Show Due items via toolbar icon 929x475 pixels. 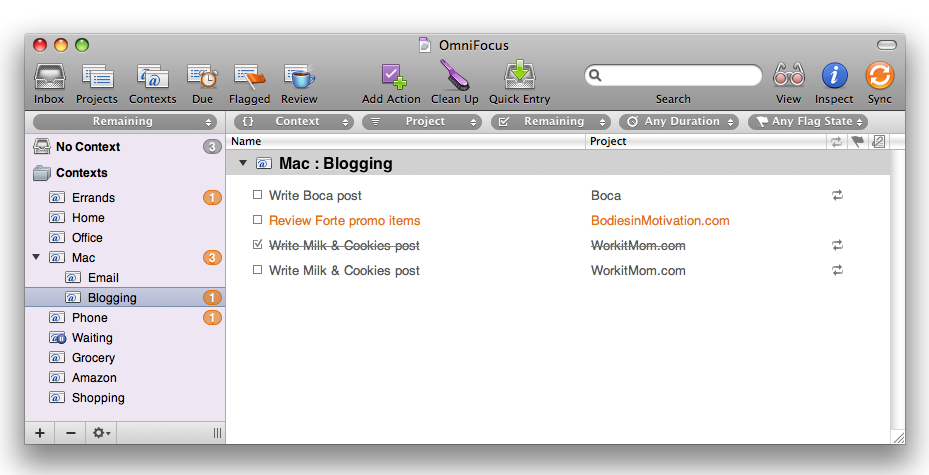coord(202,76)
